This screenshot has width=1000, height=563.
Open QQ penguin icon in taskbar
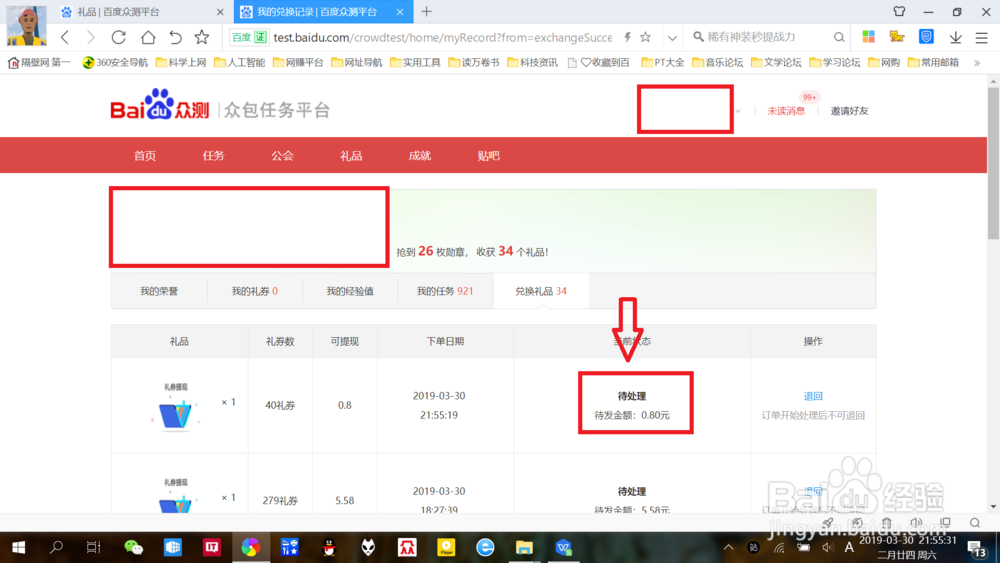coord(329,547)
